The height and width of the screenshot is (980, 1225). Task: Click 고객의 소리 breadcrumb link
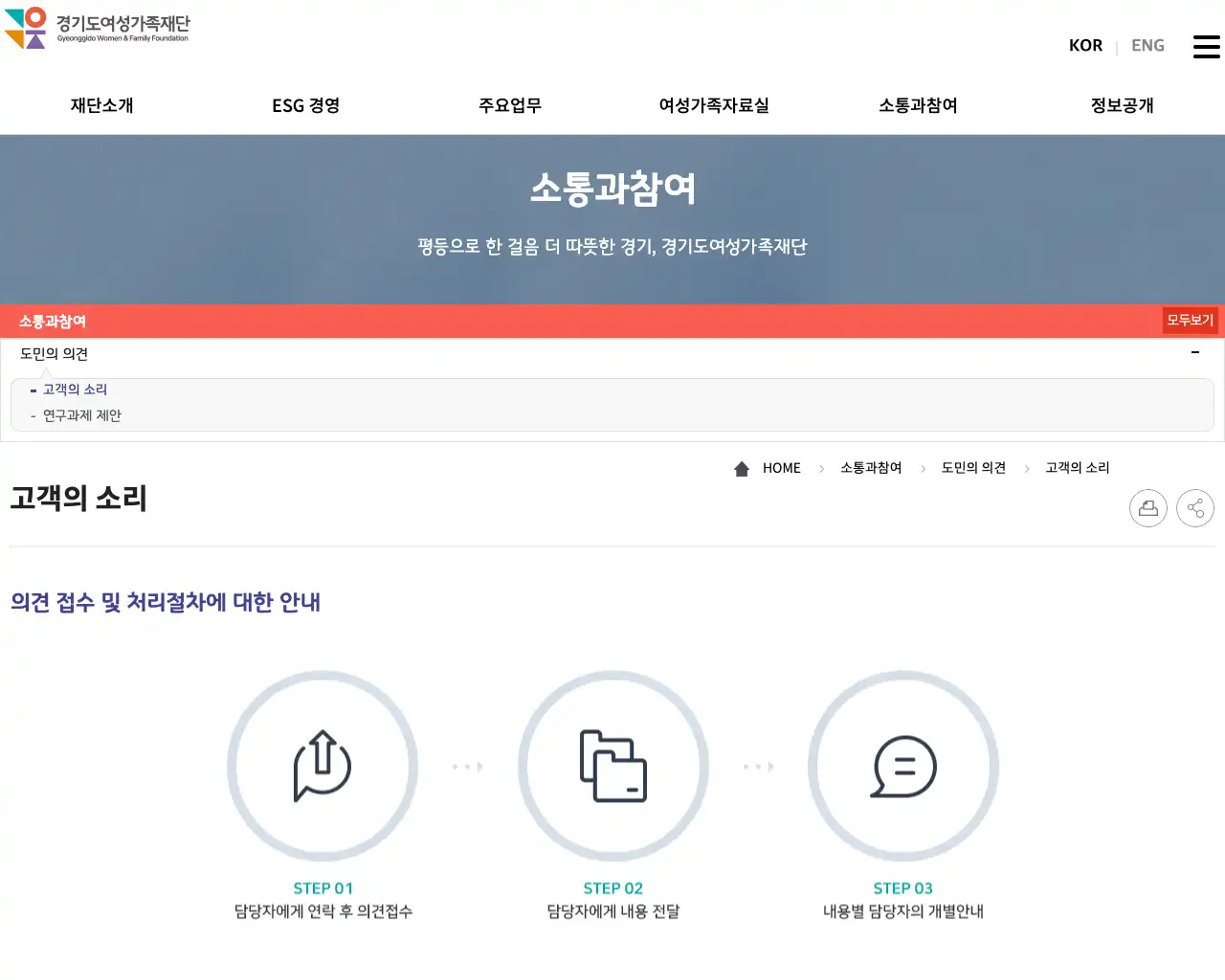1078,468
